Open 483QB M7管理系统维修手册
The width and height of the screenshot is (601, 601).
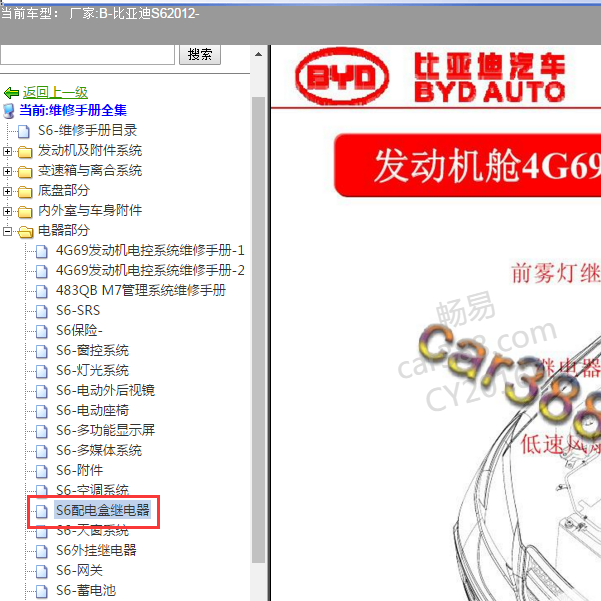coord(141,290)
